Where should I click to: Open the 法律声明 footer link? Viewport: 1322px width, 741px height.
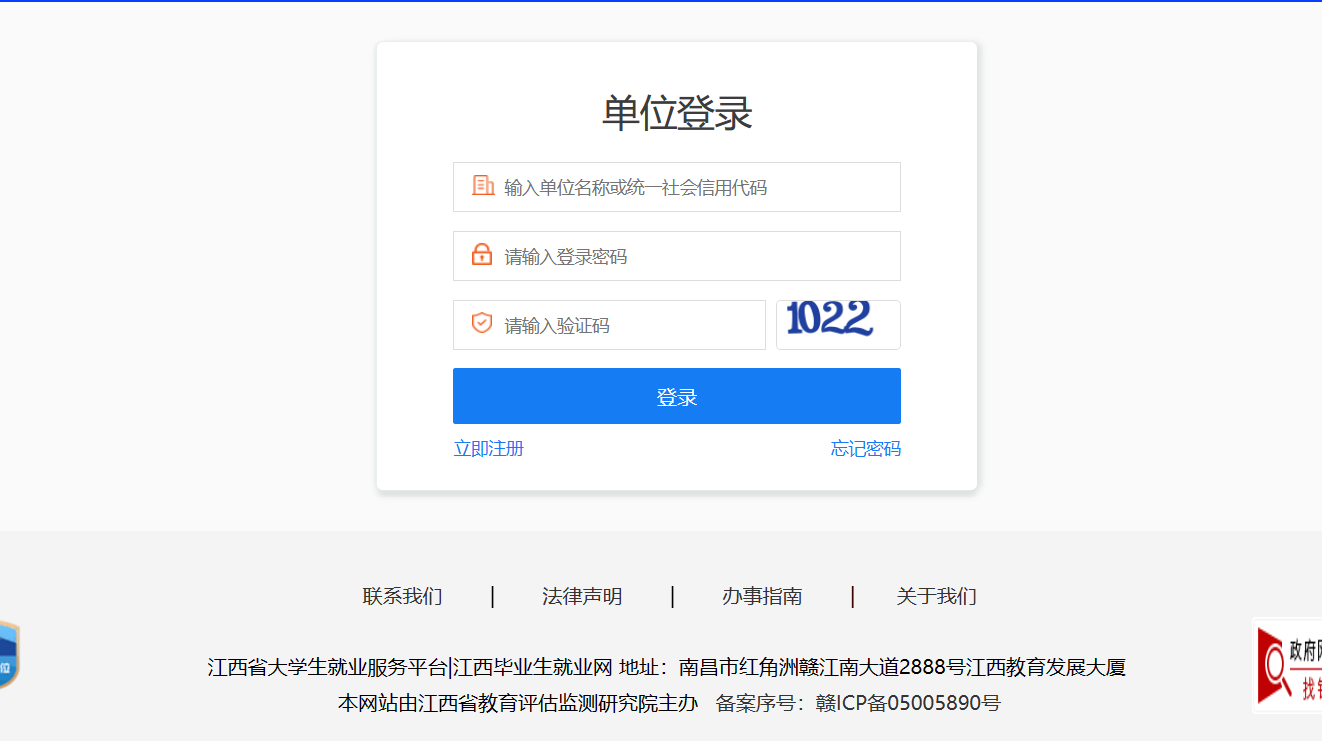click(x=582, y=597)
